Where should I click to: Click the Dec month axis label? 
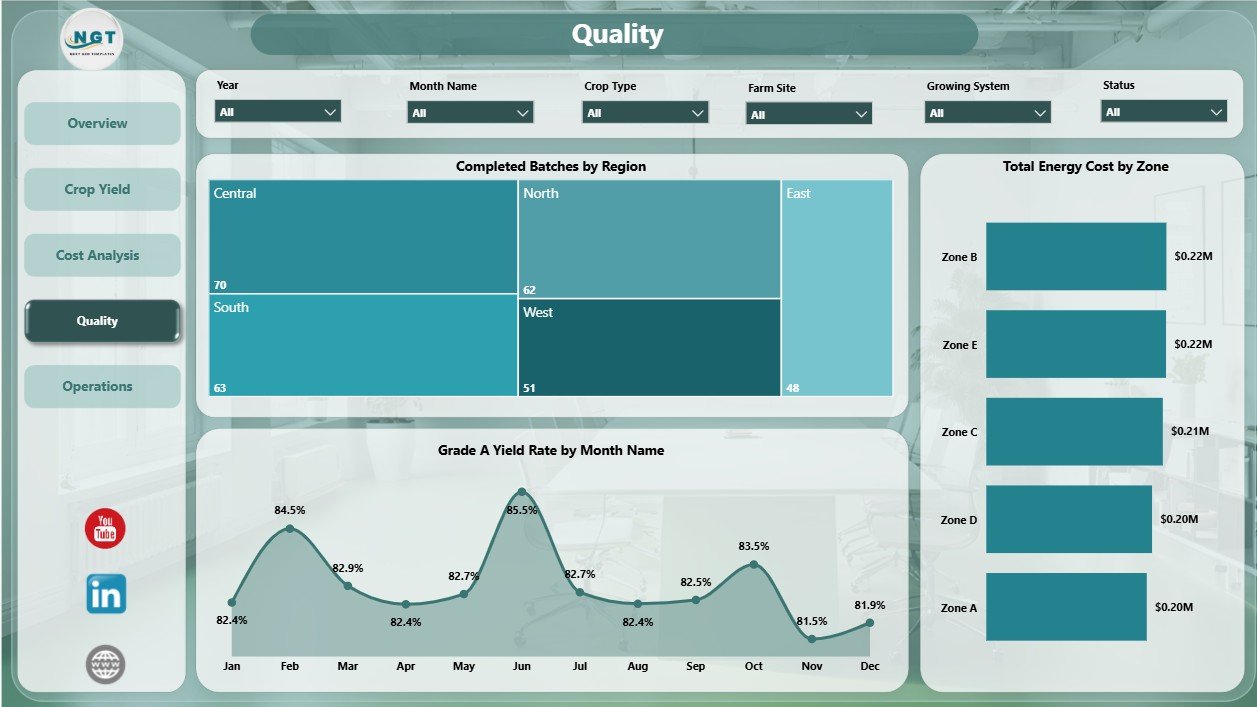(x=870, y=666)
